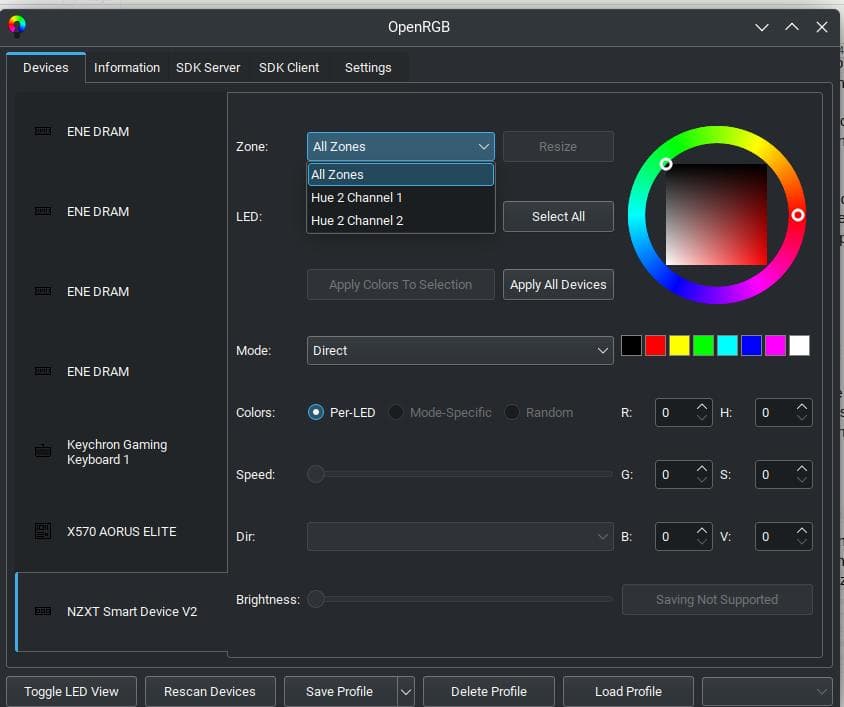The height and width of the screenshot is (707, 844).
Task: Select the second ENE DRAM device
Action: [x=121, y=212]
